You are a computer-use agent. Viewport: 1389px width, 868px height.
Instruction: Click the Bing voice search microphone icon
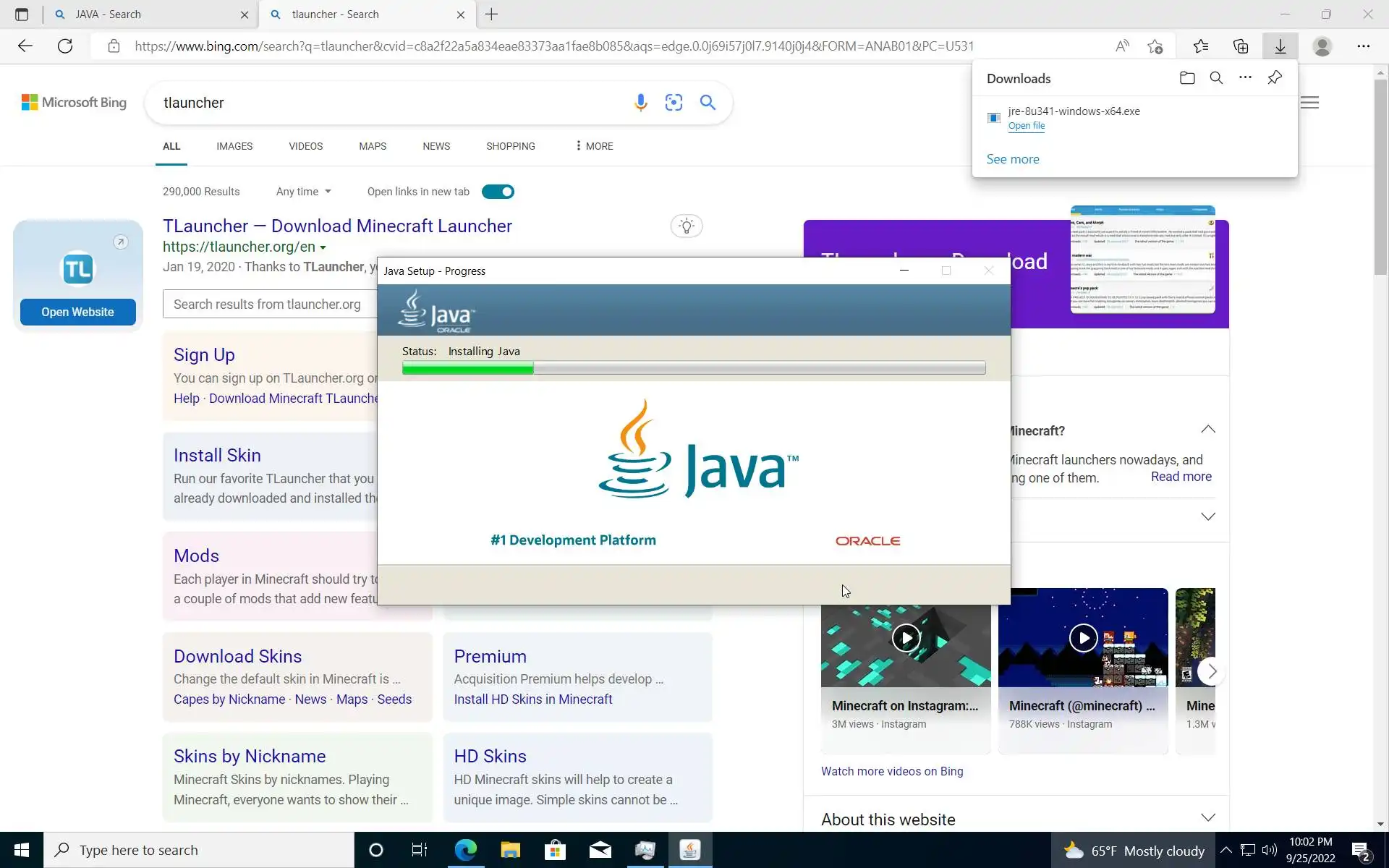pyautogui.click(x=640, y=103)
